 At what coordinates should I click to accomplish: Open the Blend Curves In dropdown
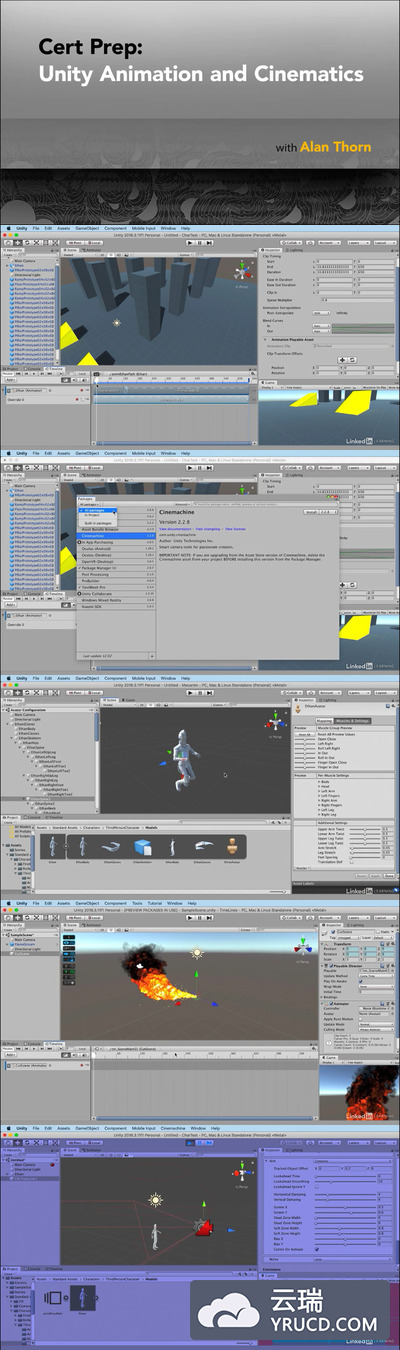click(x=322, y=325)
